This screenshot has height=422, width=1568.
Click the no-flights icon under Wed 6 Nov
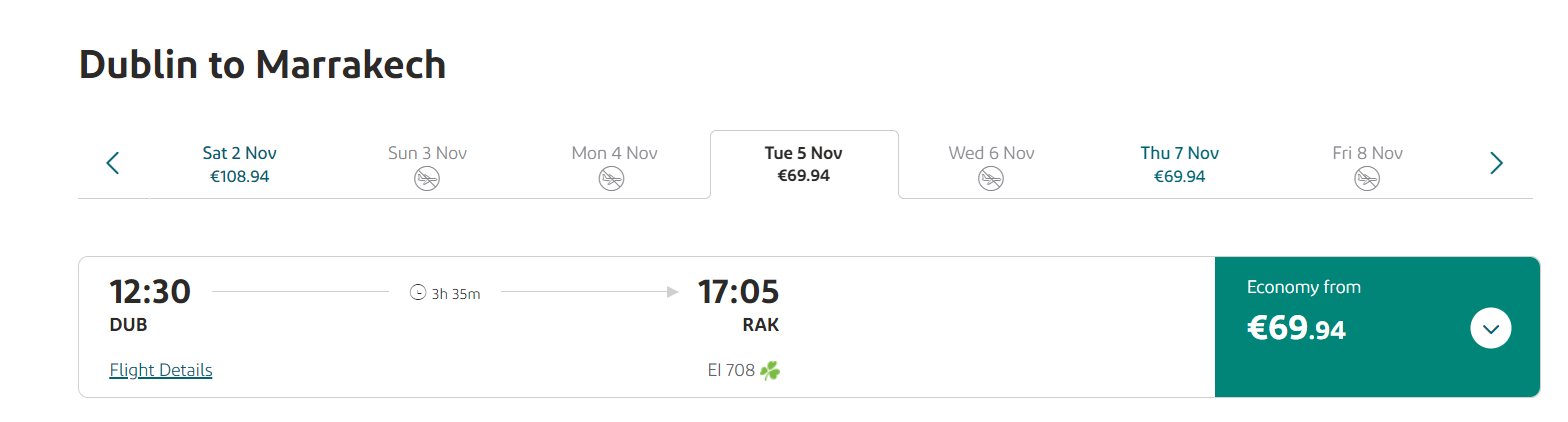[x=991, y=179]
